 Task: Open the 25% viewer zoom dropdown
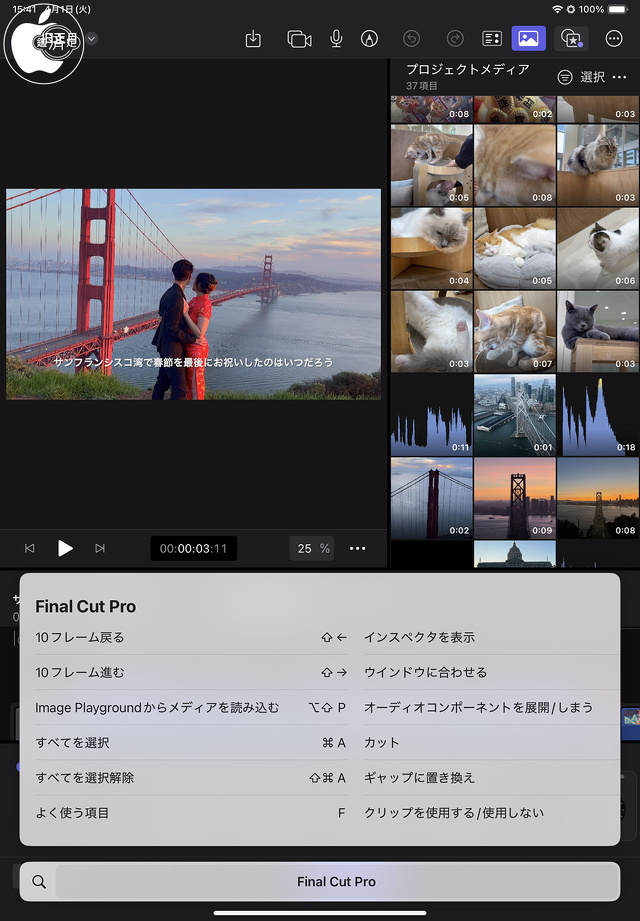tap(312, 548)
